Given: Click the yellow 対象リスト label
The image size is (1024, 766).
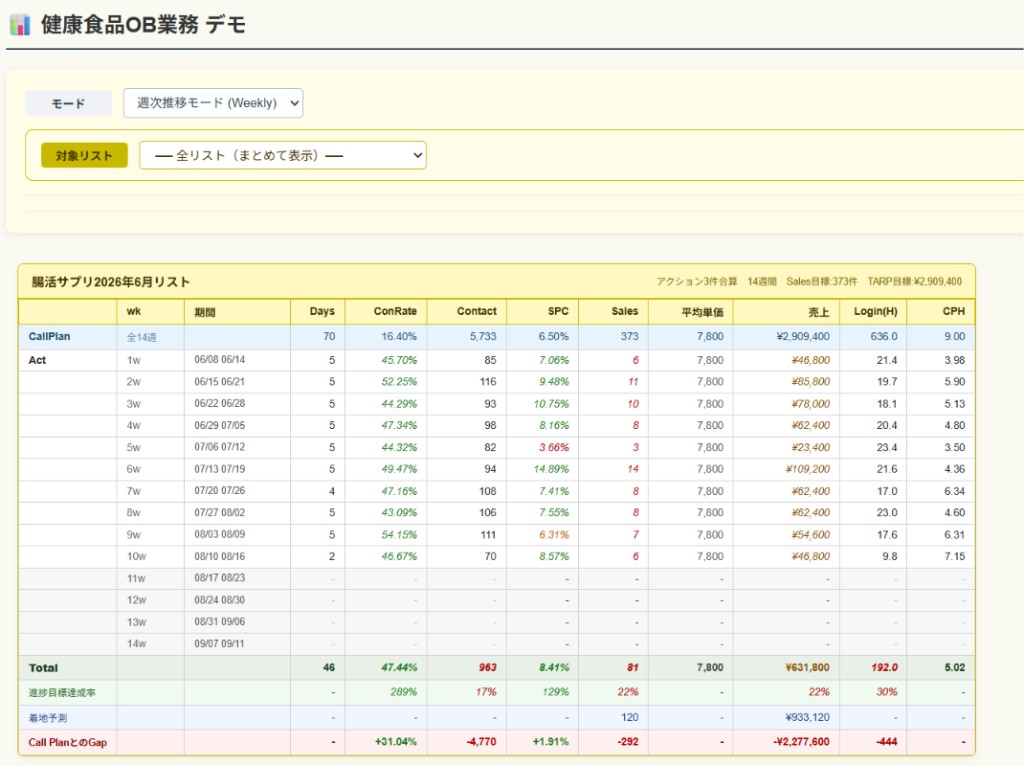Looking at the screenshot, I should pyautogui.click(x=84, y=155).
